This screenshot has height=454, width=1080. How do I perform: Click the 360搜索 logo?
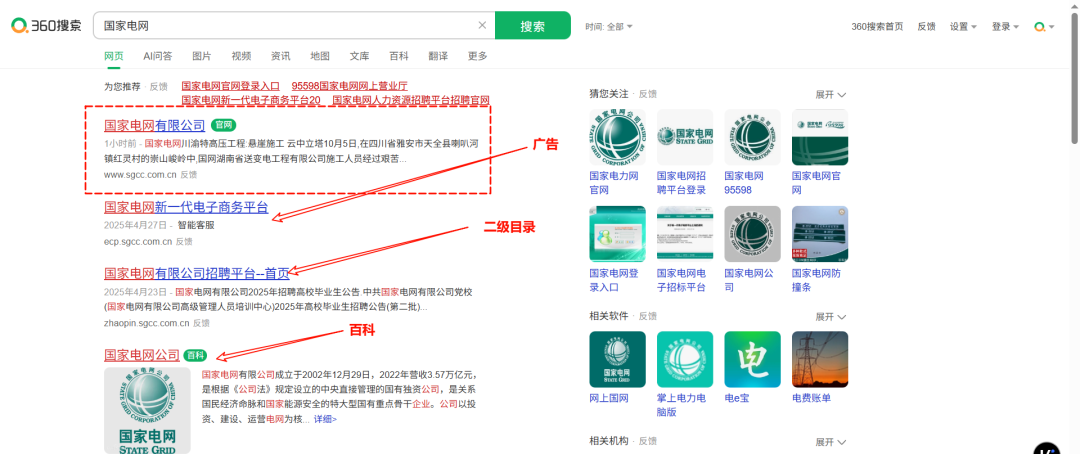coord(46,26)
